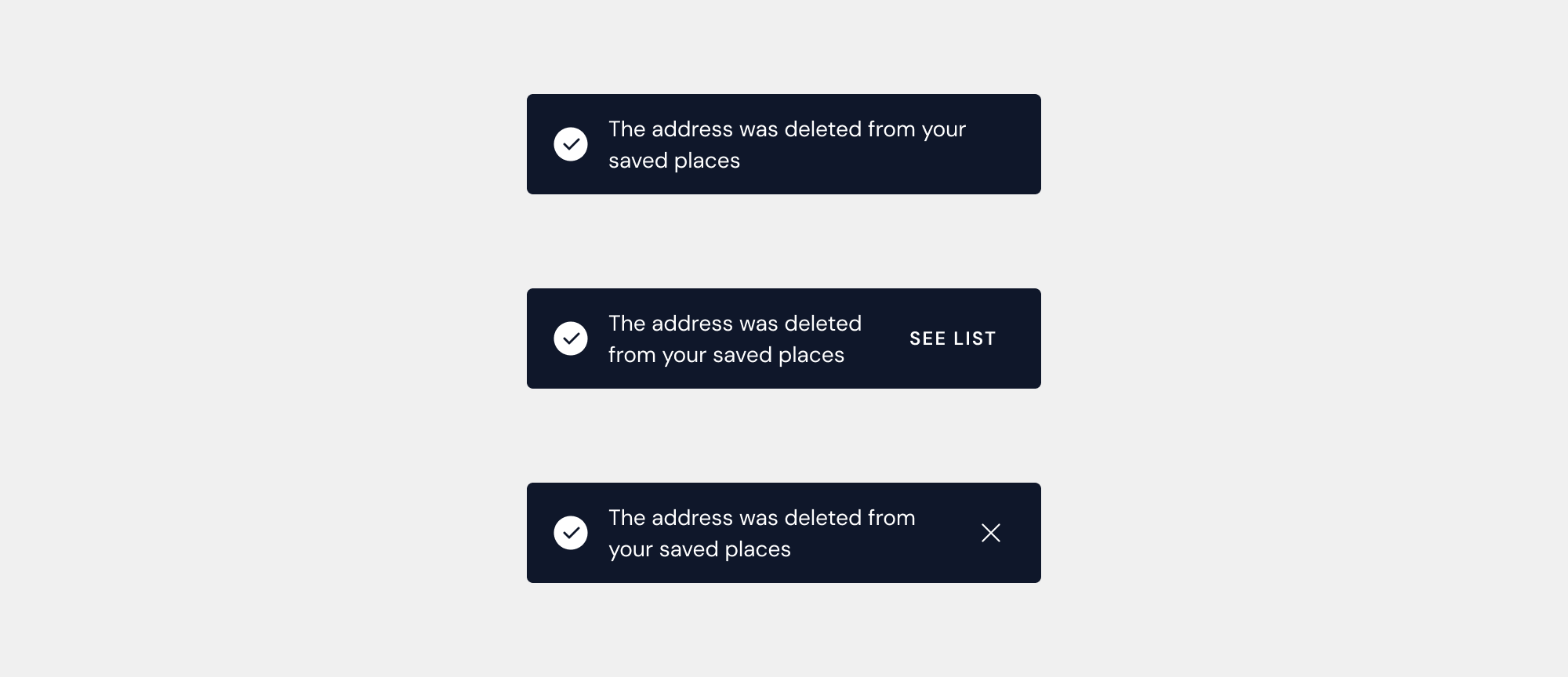
Task: Select 'from your saved places' line in middle toast
Action: point(726,355)
